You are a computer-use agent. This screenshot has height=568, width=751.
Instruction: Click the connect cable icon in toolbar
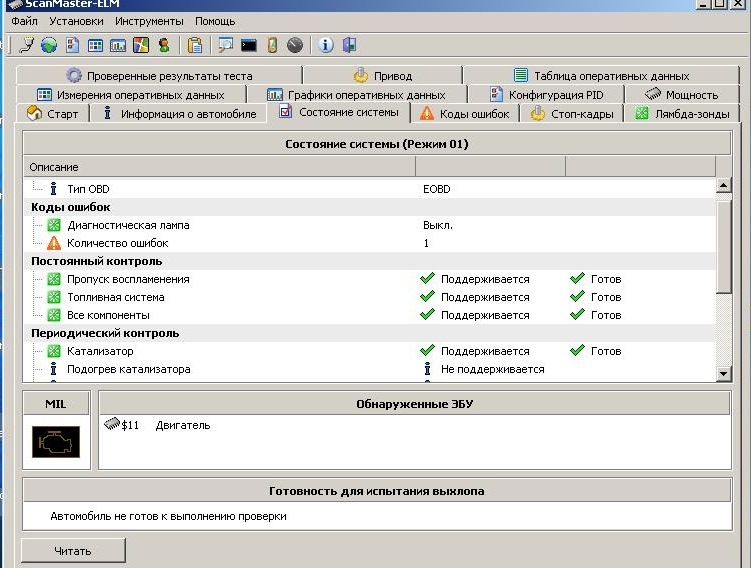tap(27, 45)
